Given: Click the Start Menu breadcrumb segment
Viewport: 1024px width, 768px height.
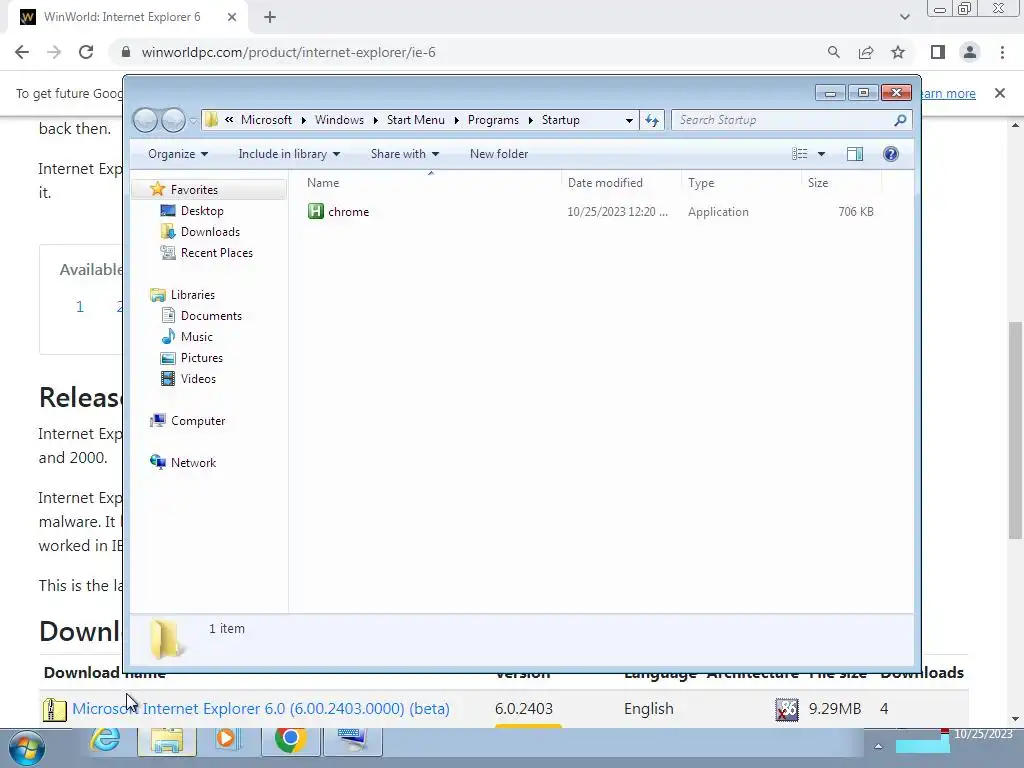Looking at the screenshot, I should click(x=415, y=120).
